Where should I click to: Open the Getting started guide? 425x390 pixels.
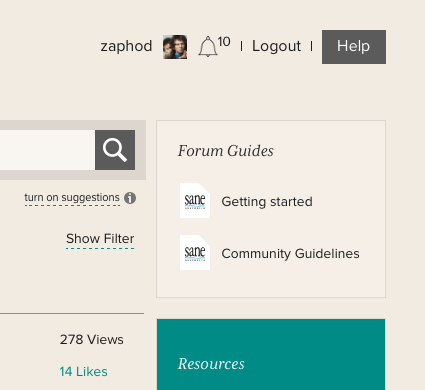pos(267,202)
